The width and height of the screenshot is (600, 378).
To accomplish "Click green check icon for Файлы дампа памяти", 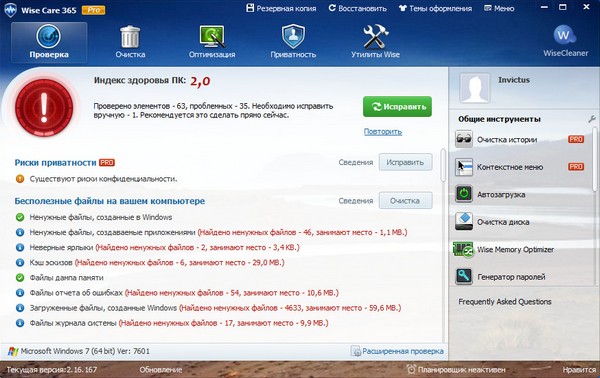I will pos(20,278).
